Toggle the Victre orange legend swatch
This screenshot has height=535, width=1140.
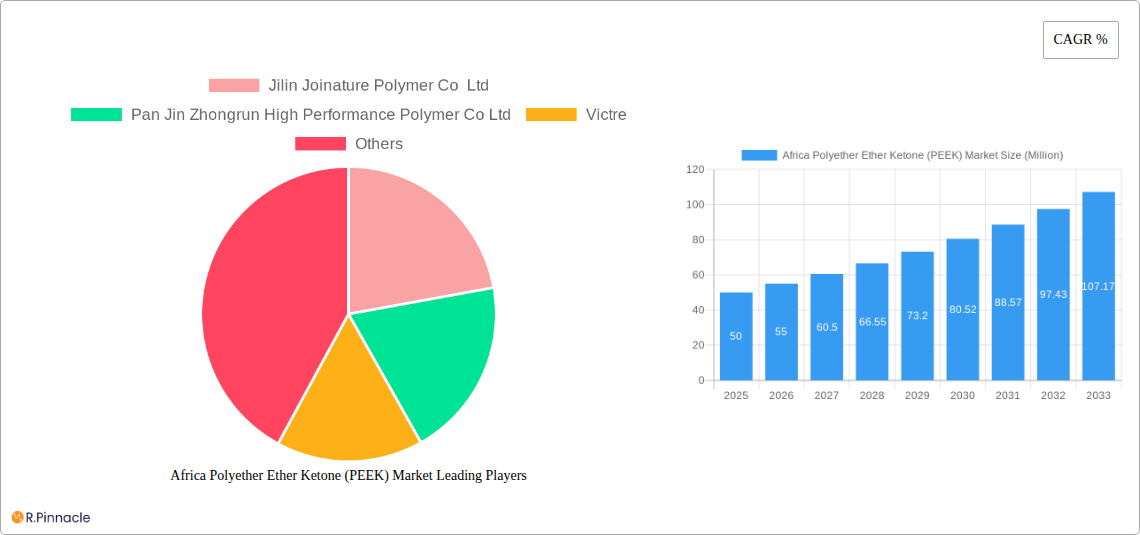551,115
